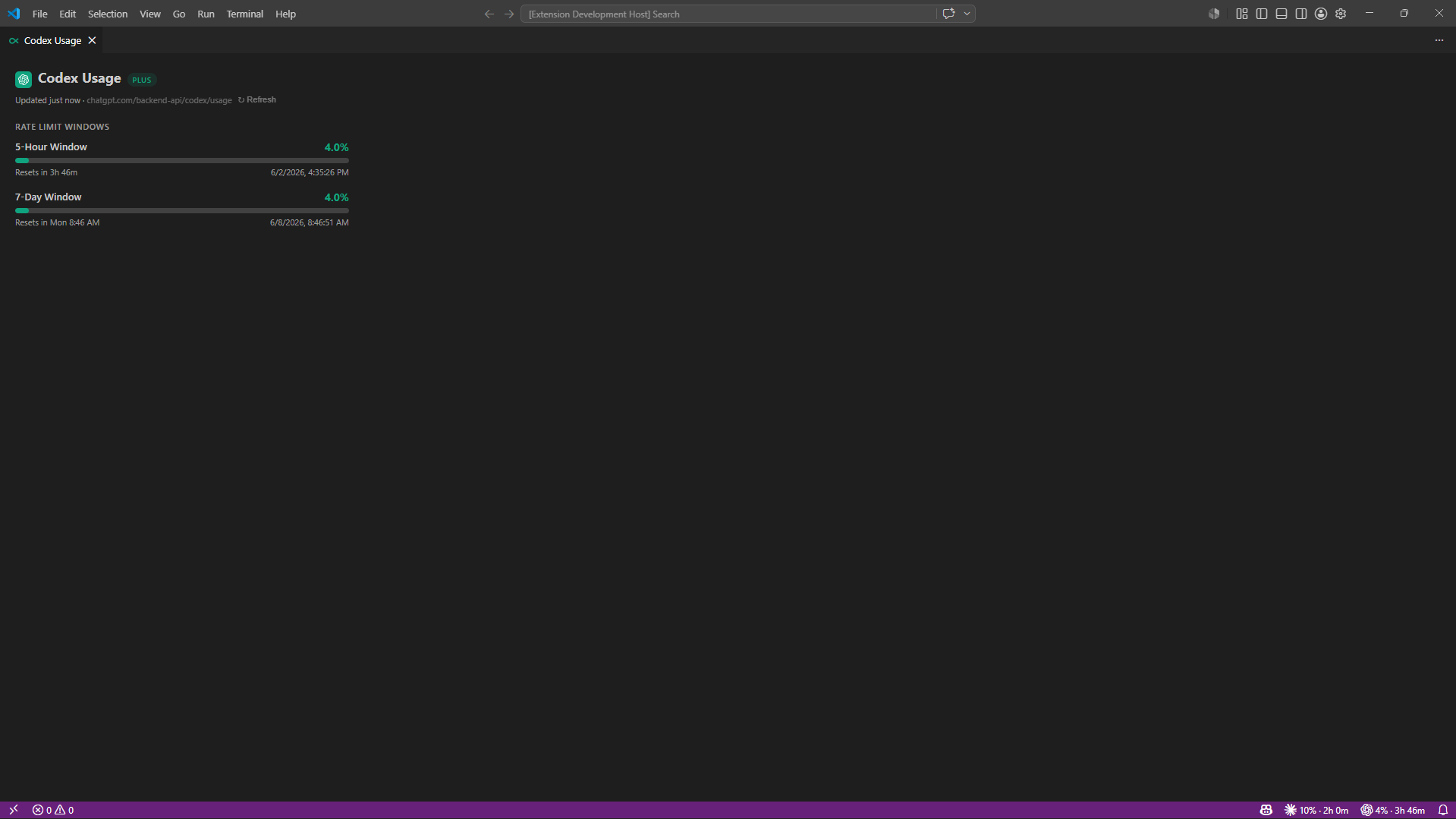
Task: Minimize the VS Code window
Action: (x=1370, y=14)
